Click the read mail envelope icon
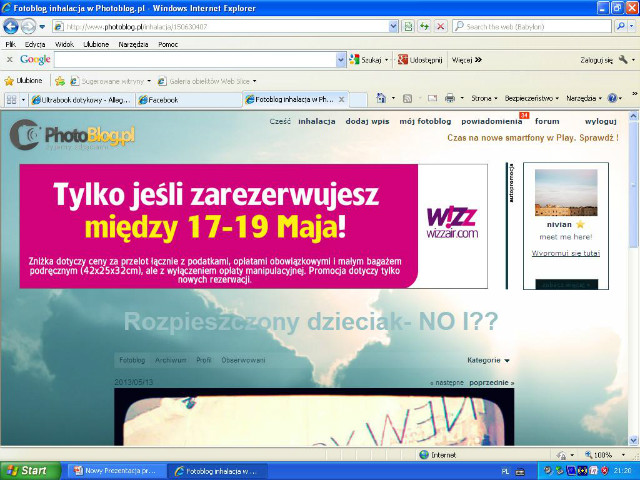Screen dimensions: 640x480 432,98
